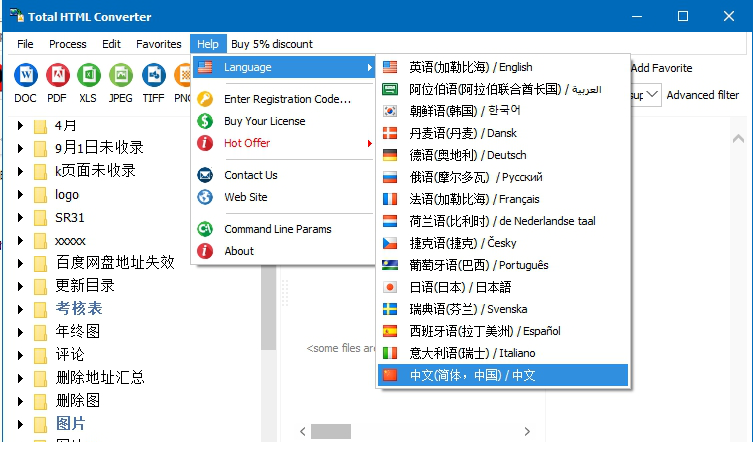Click Advanced filter link

[x=703, y=95]
